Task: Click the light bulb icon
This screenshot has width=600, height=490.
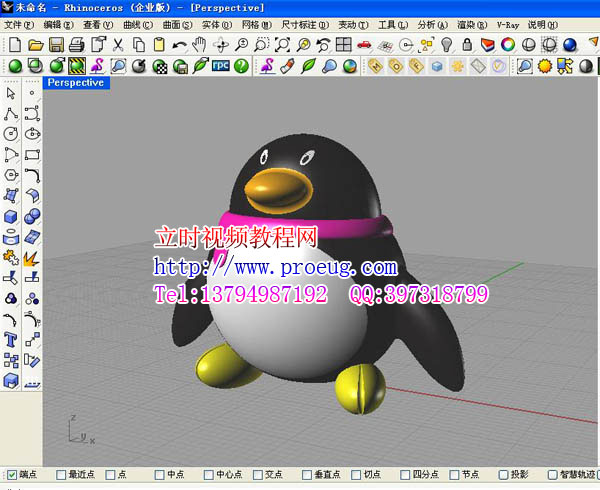Action: [446, 45]
